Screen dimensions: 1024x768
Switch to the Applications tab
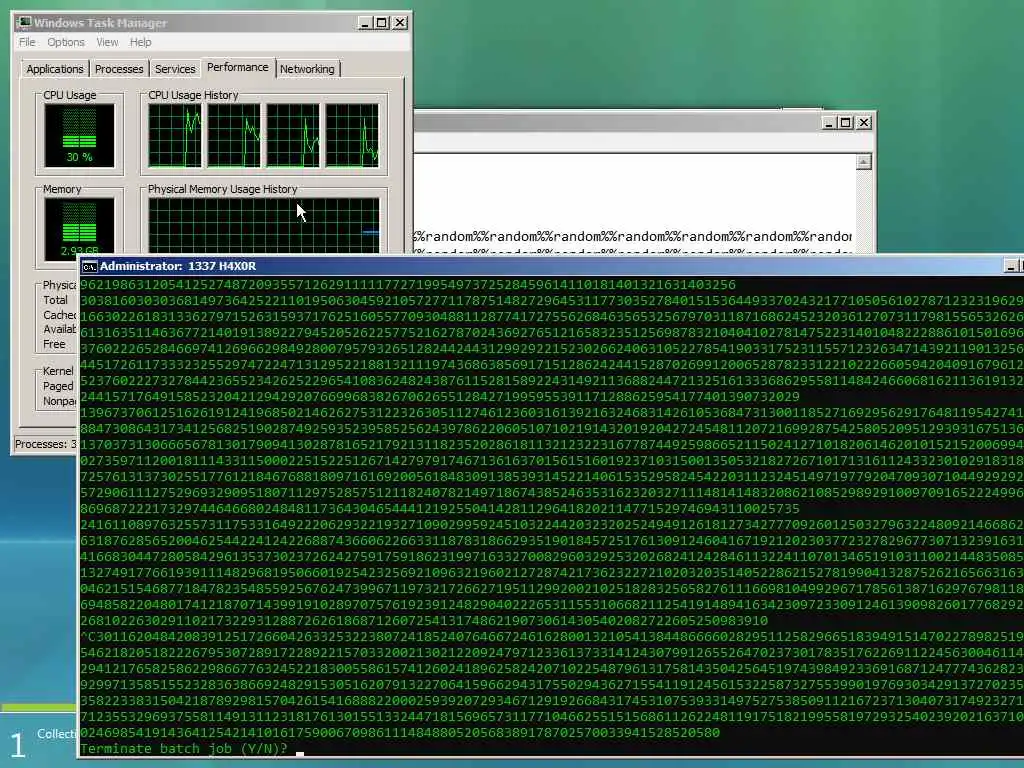point(55,69)
